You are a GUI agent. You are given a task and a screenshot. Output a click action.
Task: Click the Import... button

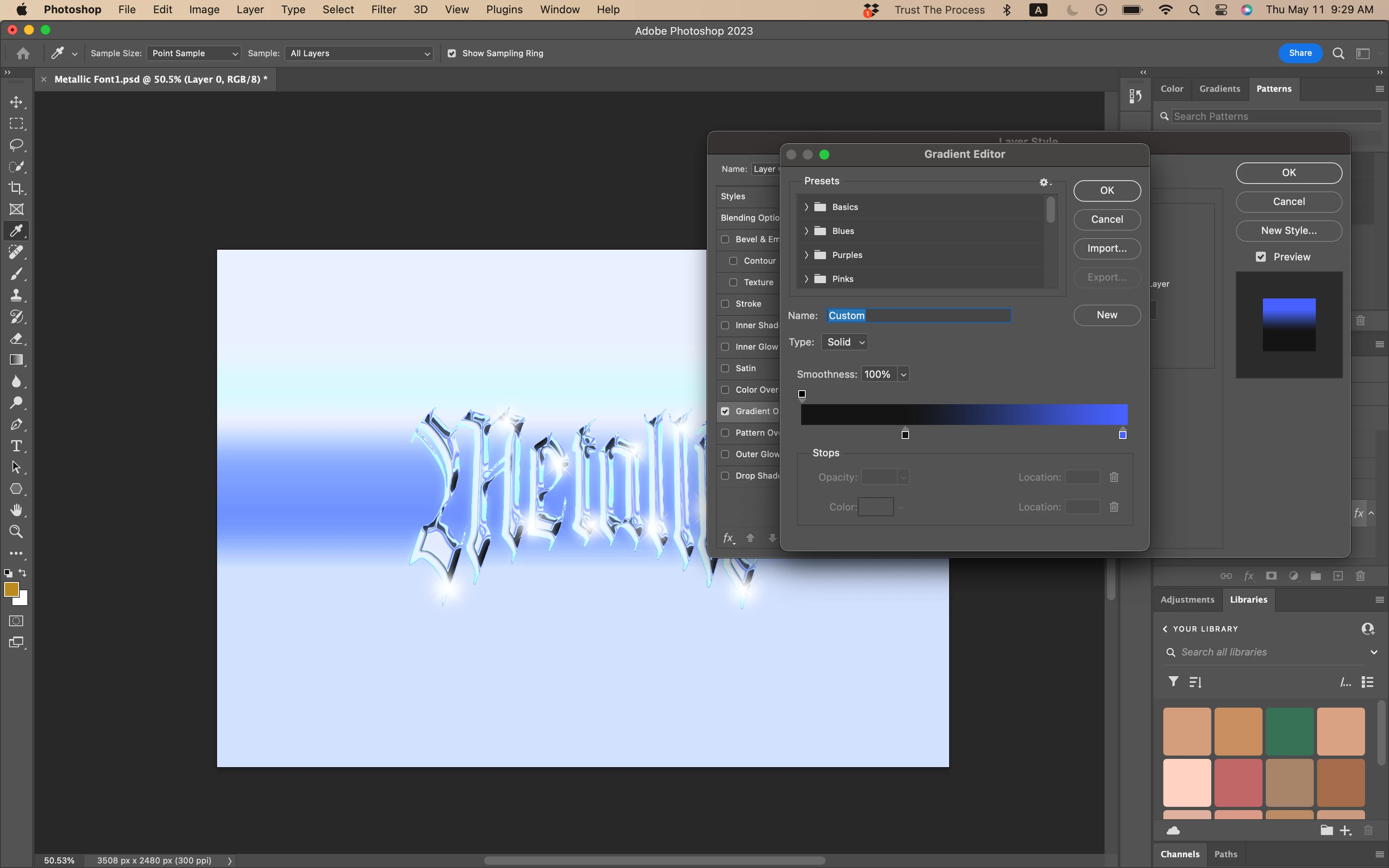[1107, 248]
